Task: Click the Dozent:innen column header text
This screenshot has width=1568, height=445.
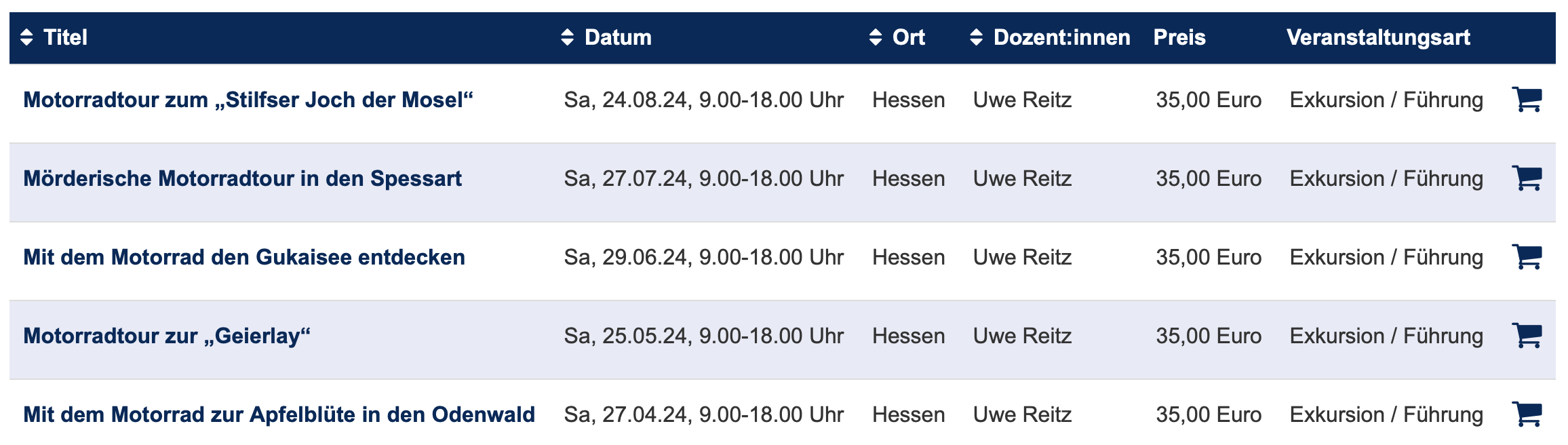Action: (x=1061, y=37)
